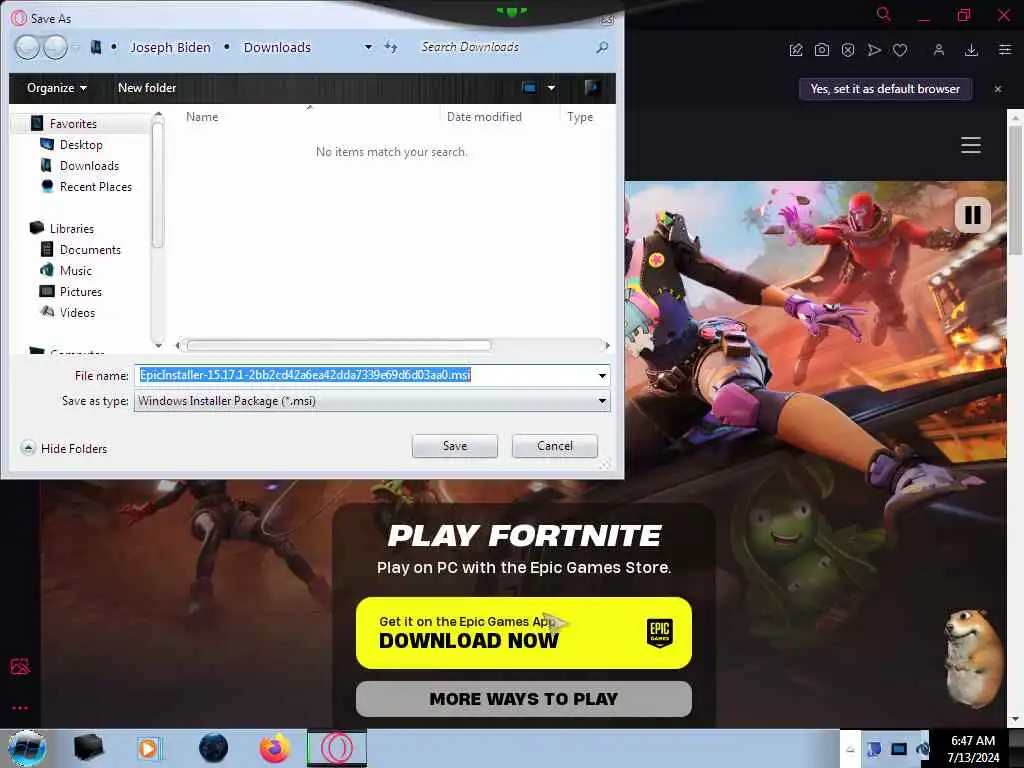Click Joseph Biden in the address path
Image resolution: width=1024 pixels, height=768 pixels.
pos(170,47)
